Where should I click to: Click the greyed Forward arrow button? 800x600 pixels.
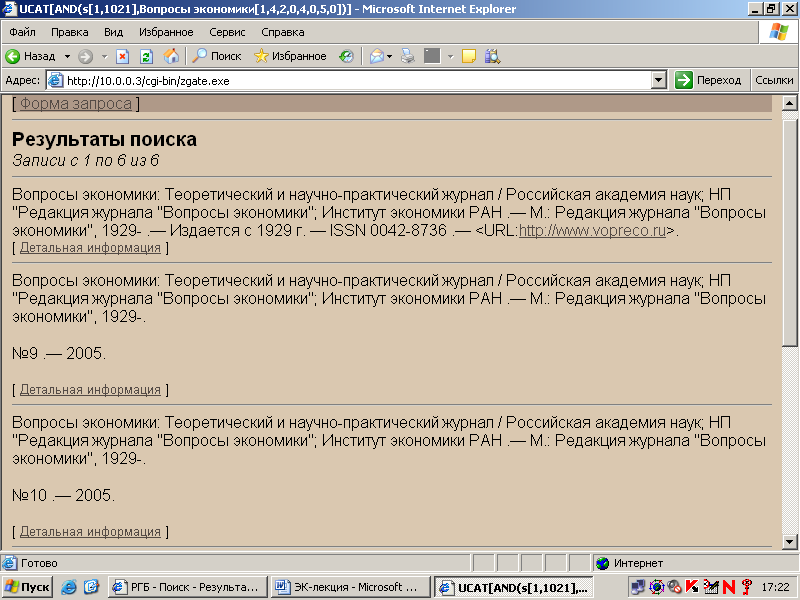[x=86, y=56]
